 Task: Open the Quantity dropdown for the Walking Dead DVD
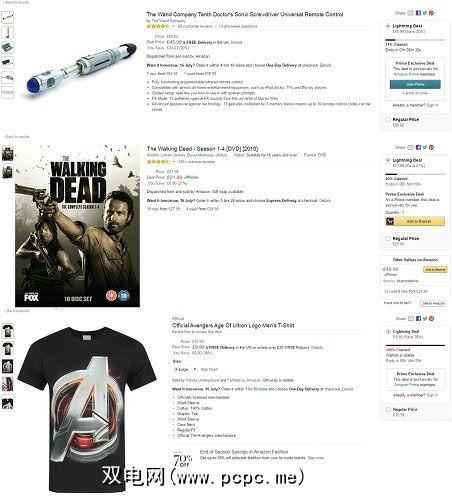tap(395, 212)
